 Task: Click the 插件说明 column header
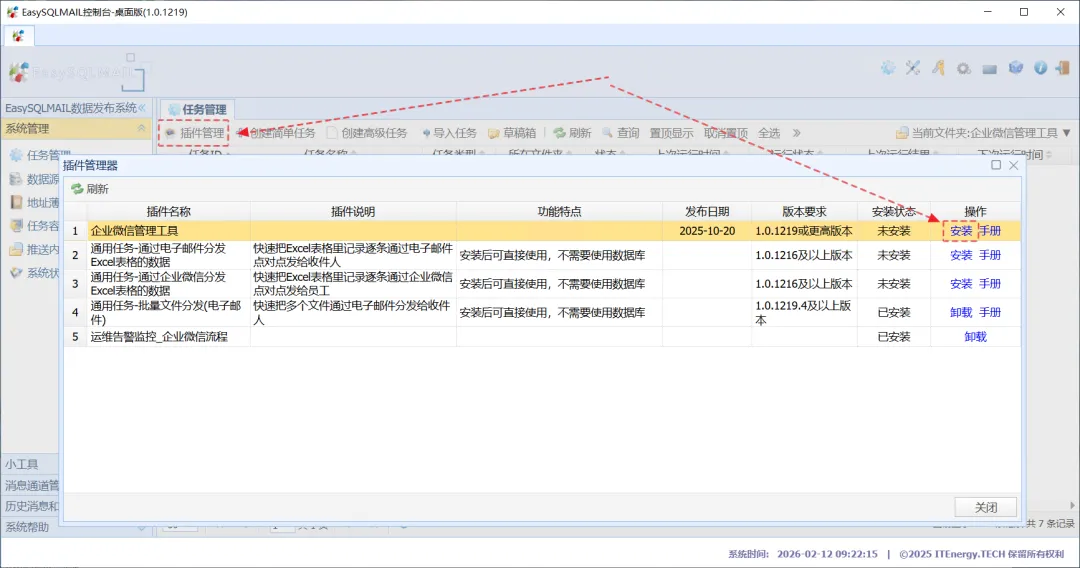(353, 211)
